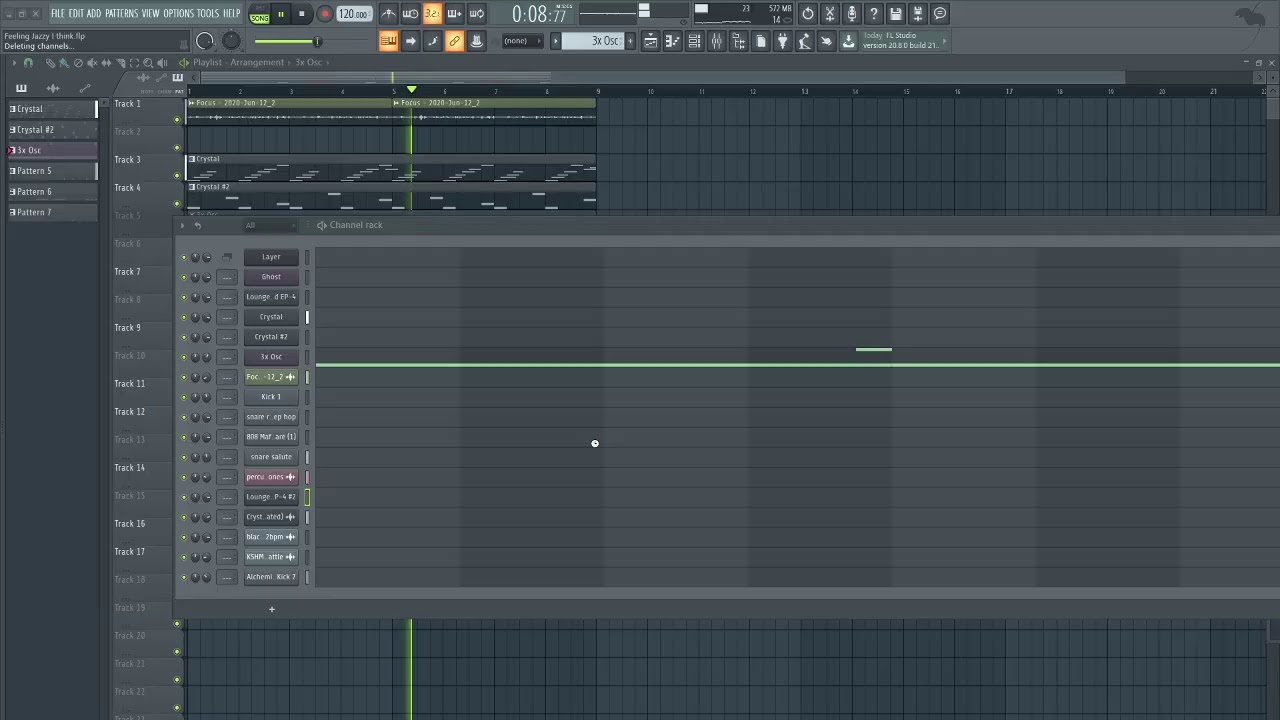Open the PATTERNS menu
This screenshot has height=720, width=1280.
click(x=121, y=14)
